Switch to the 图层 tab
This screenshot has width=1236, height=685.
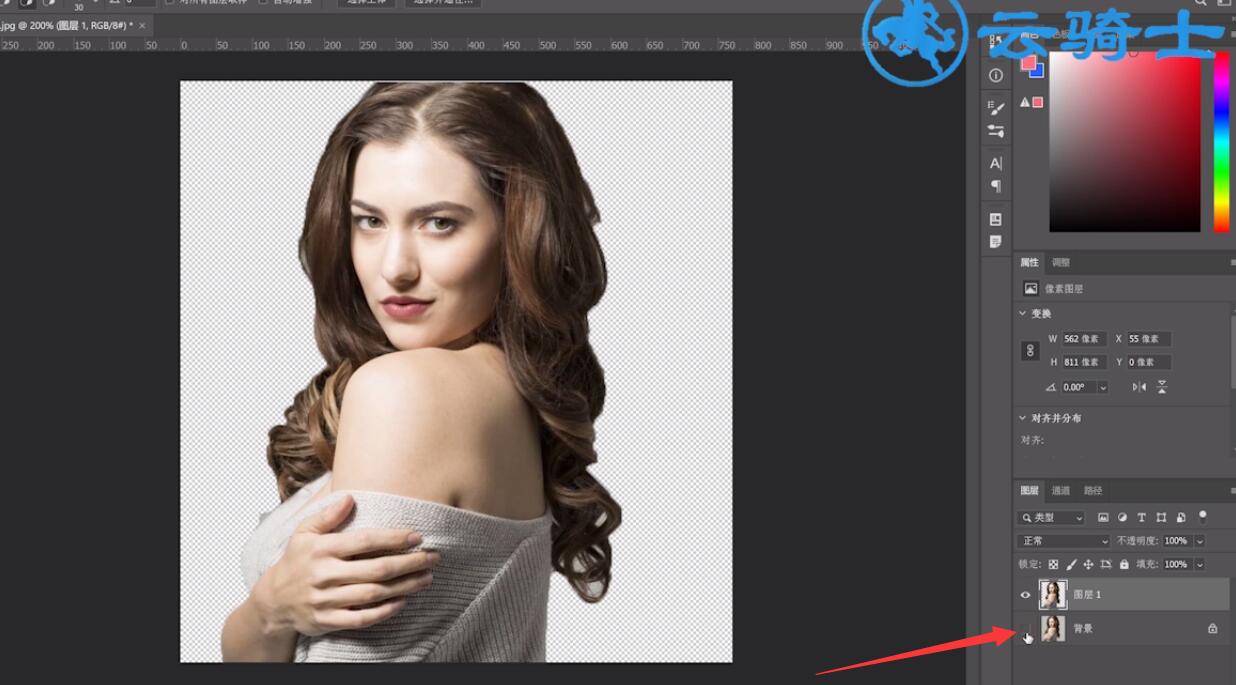tap(1029, 491)
